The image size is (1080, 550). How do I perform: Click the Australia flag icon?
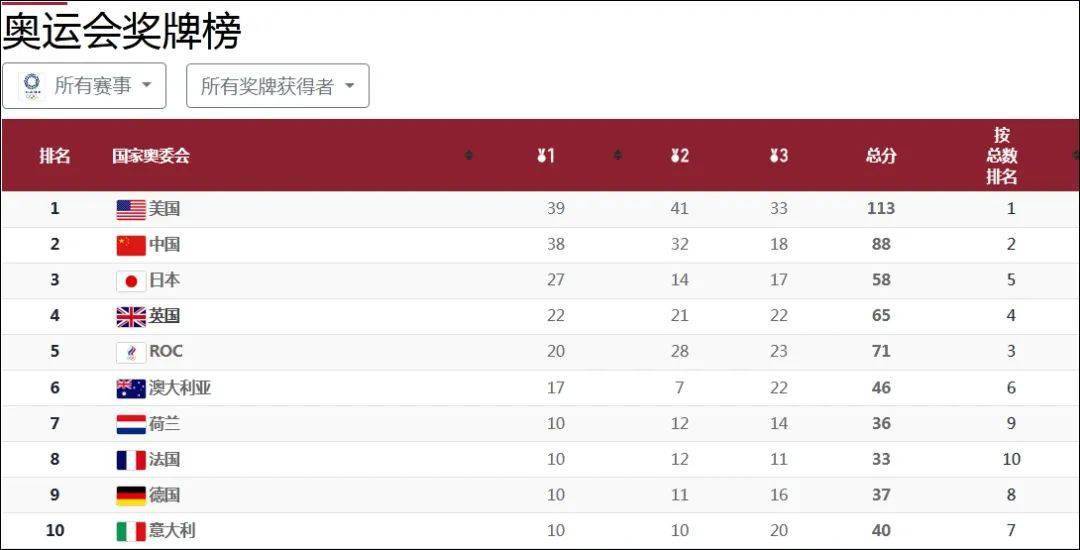131,388
